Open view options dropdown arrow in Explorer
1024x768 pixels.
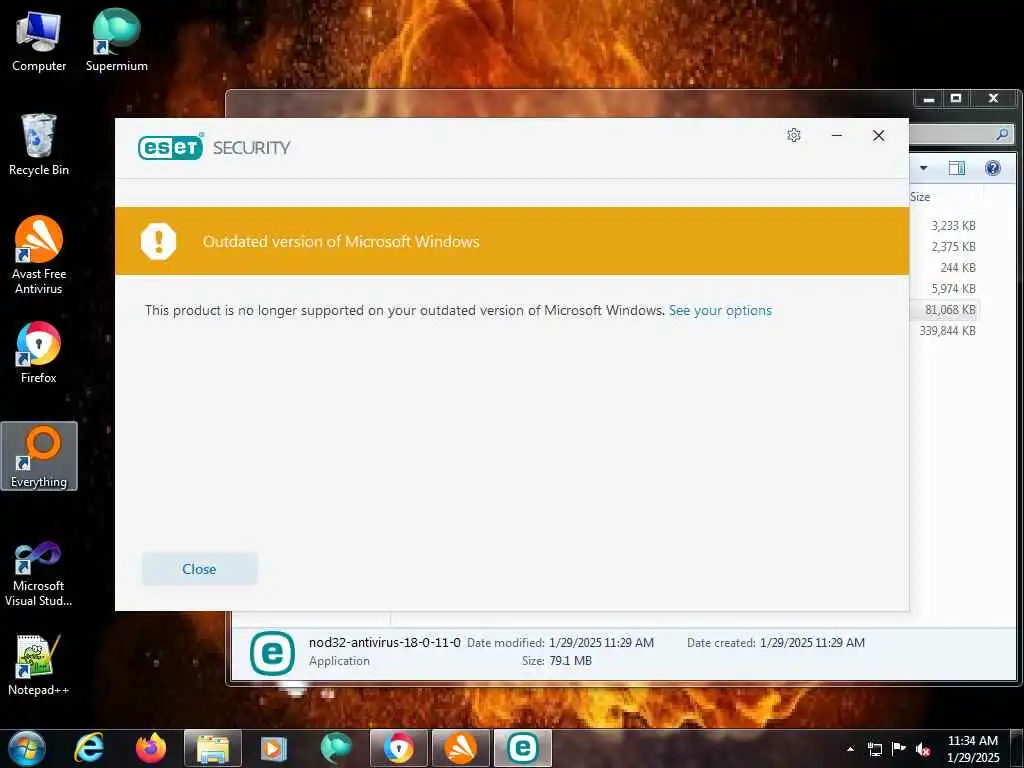(x=923, y=168)
